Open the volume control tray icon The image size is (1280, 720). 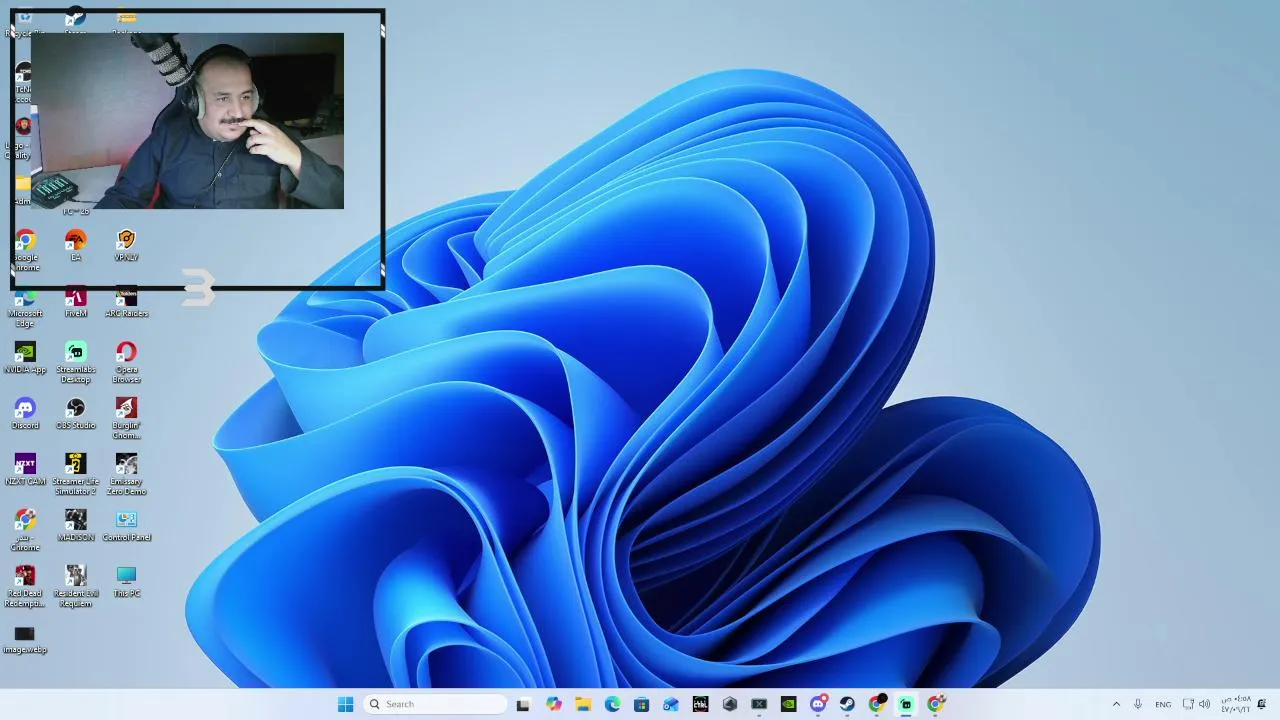1204,704
